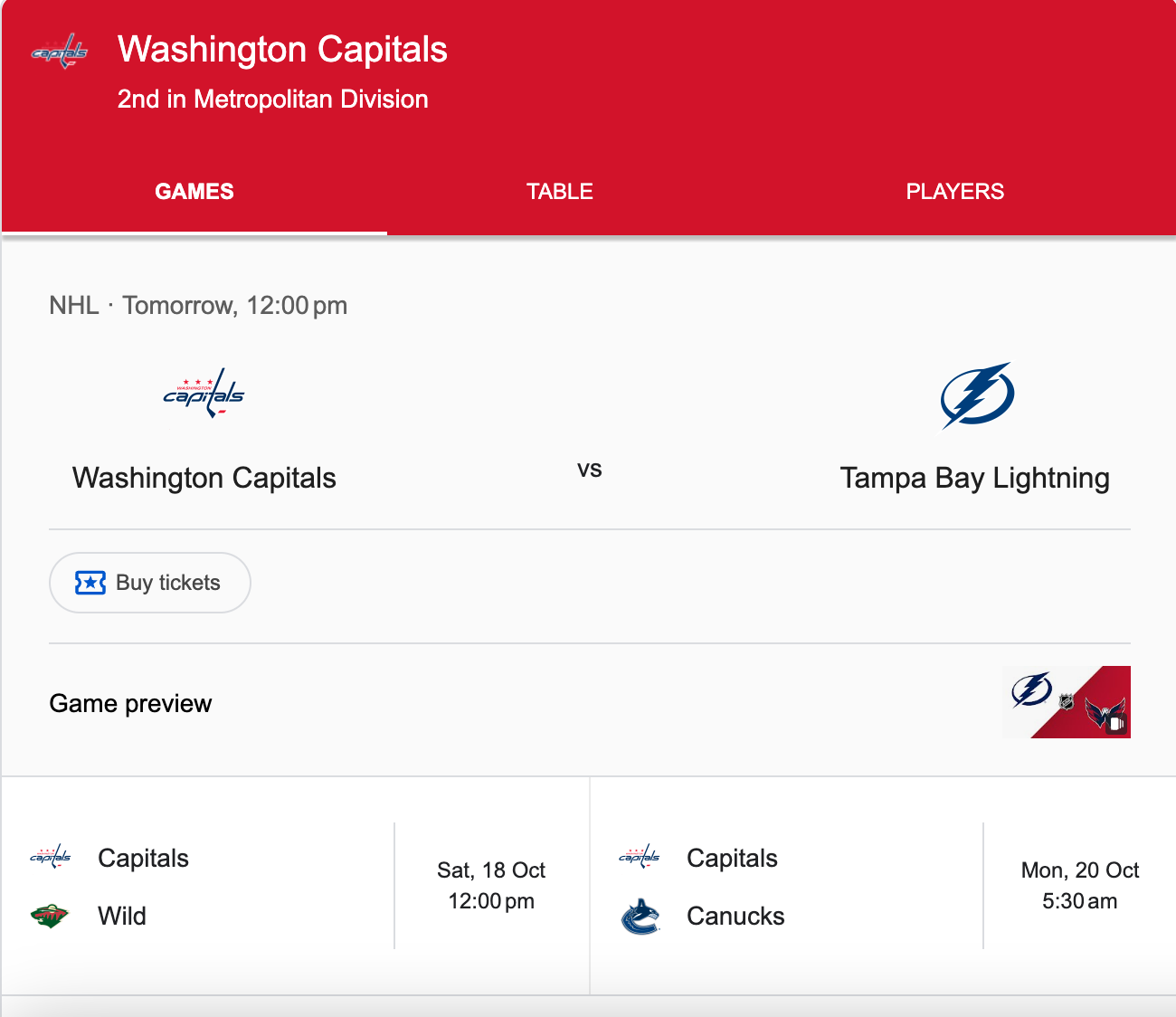The height and width of the screenshot is (1017, 1176).
Task: Click the Capitals logo in the header
Action: [x=60, y=52]
